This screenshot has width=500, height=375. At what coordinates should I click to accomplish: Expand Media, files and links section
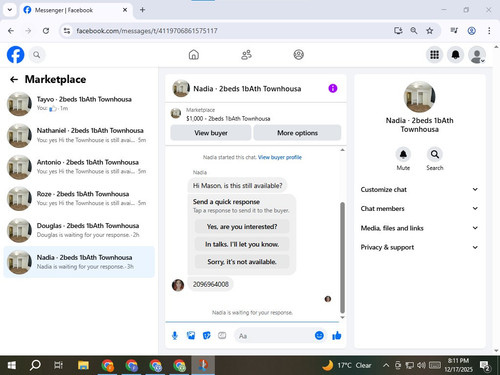(x=419, y=228)
